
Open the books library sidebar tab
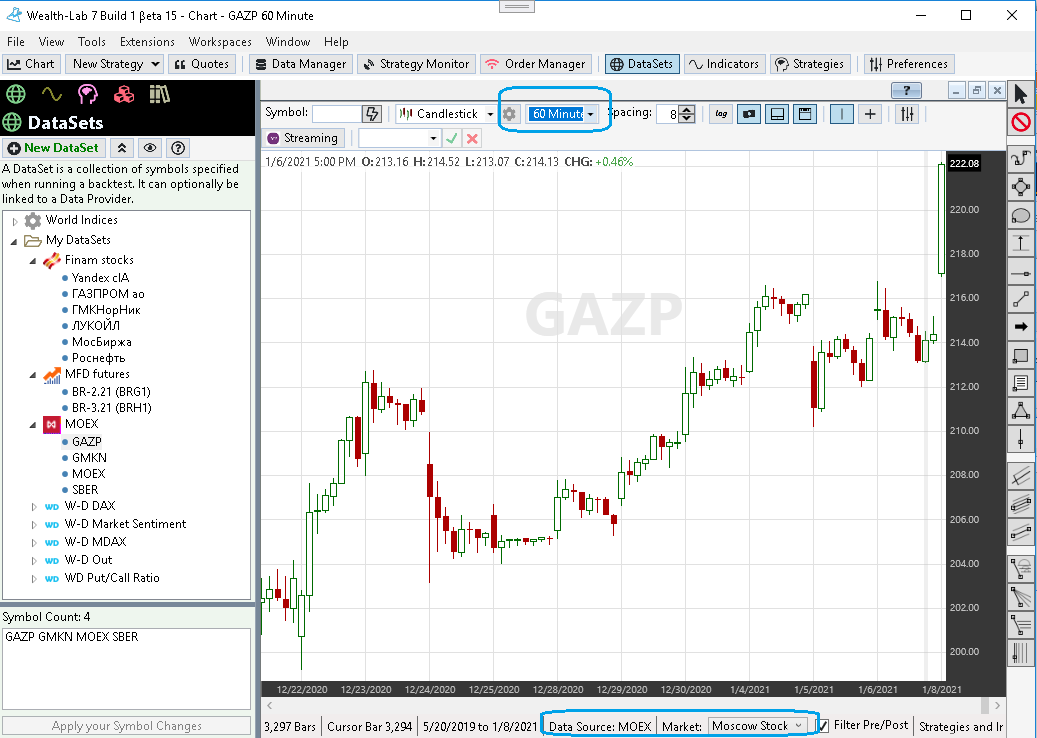(159, 94)
